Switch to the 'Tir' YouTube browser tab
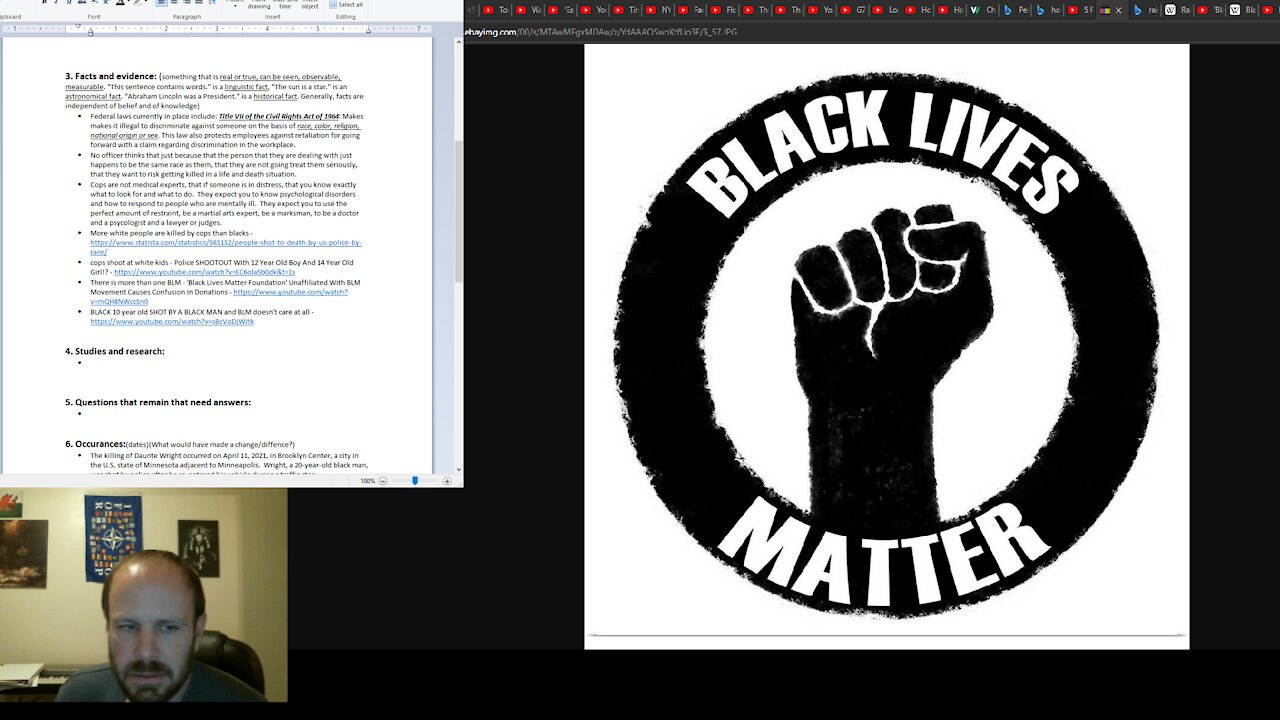This screenshot has height=720, width=1280. 626,10
